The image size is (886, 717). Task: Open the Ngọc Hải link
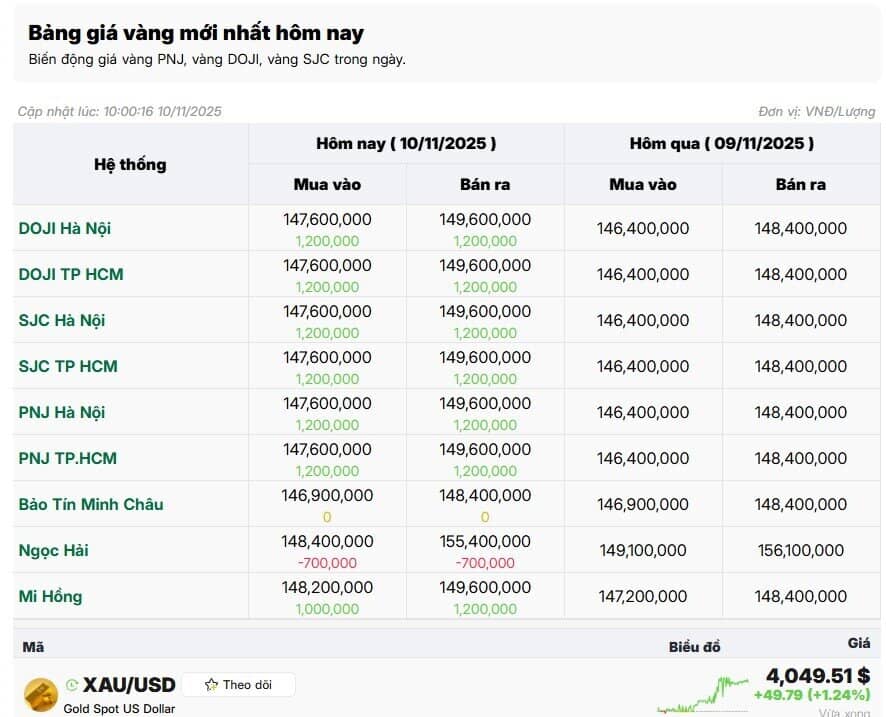click(53, 550)
